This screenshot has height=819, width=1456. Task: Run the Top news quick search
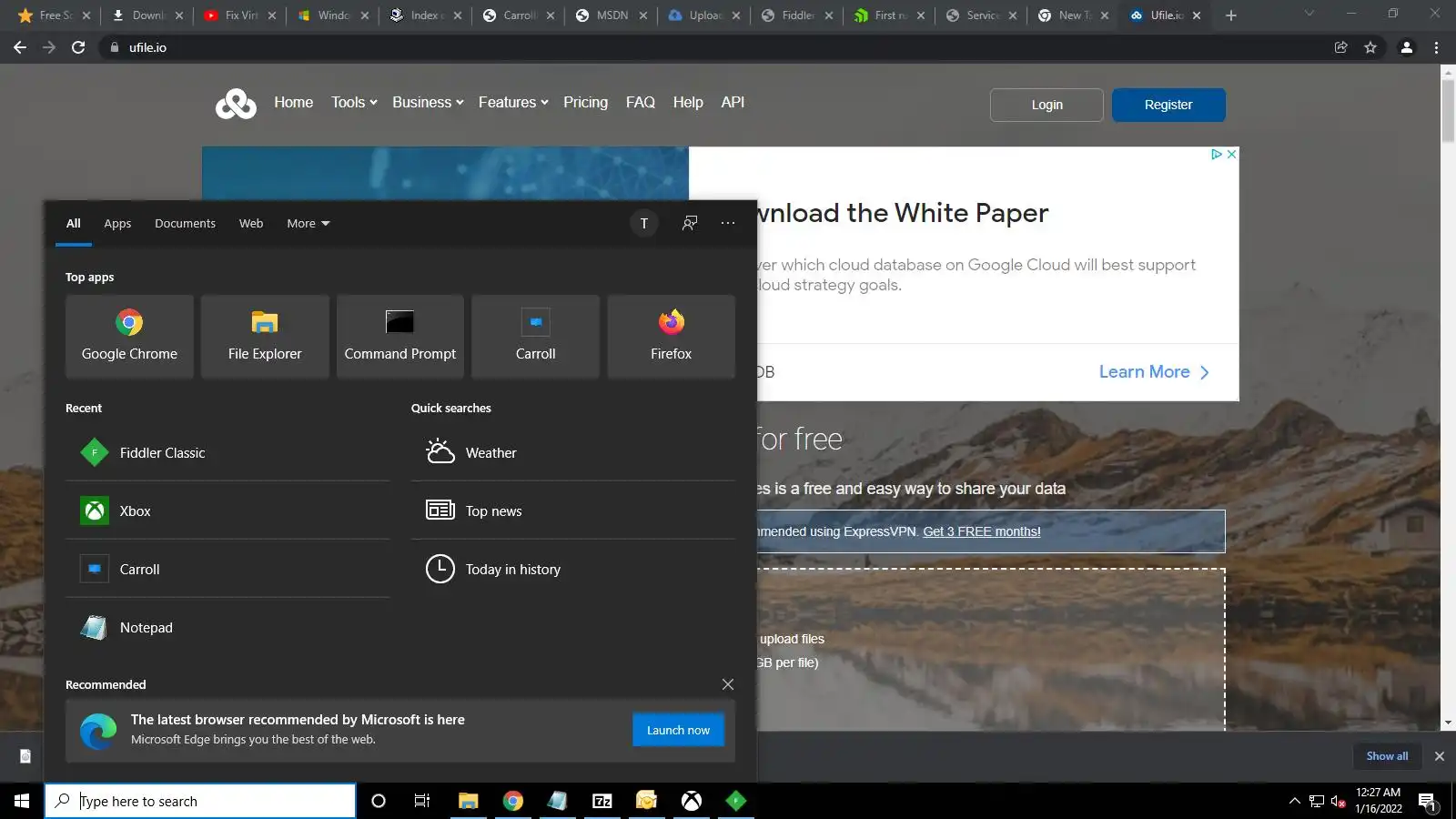(x=573, y=511)
